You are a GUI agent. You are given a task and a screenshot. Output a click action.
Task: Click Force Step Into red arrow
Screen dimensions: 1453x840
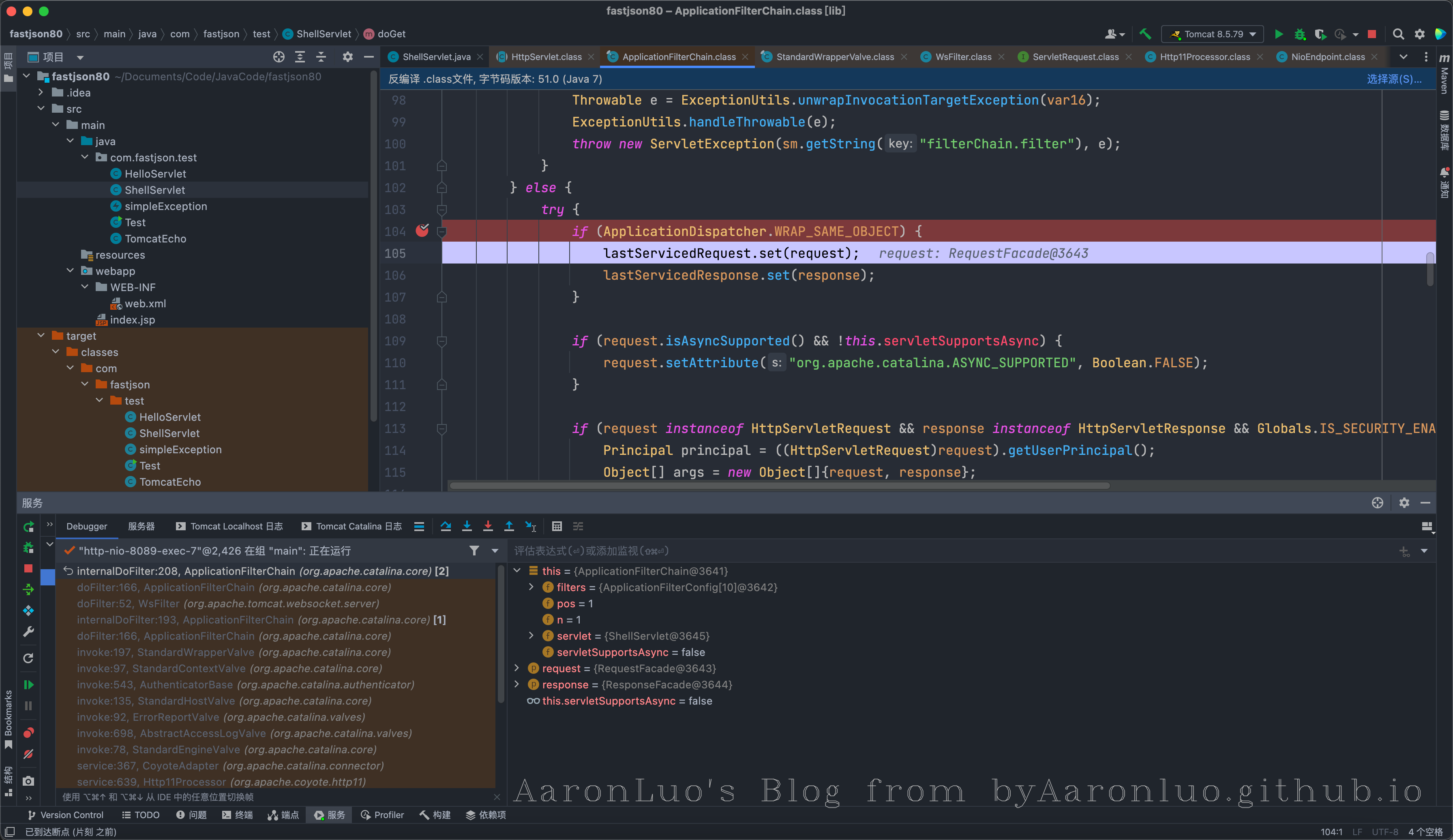488,526
